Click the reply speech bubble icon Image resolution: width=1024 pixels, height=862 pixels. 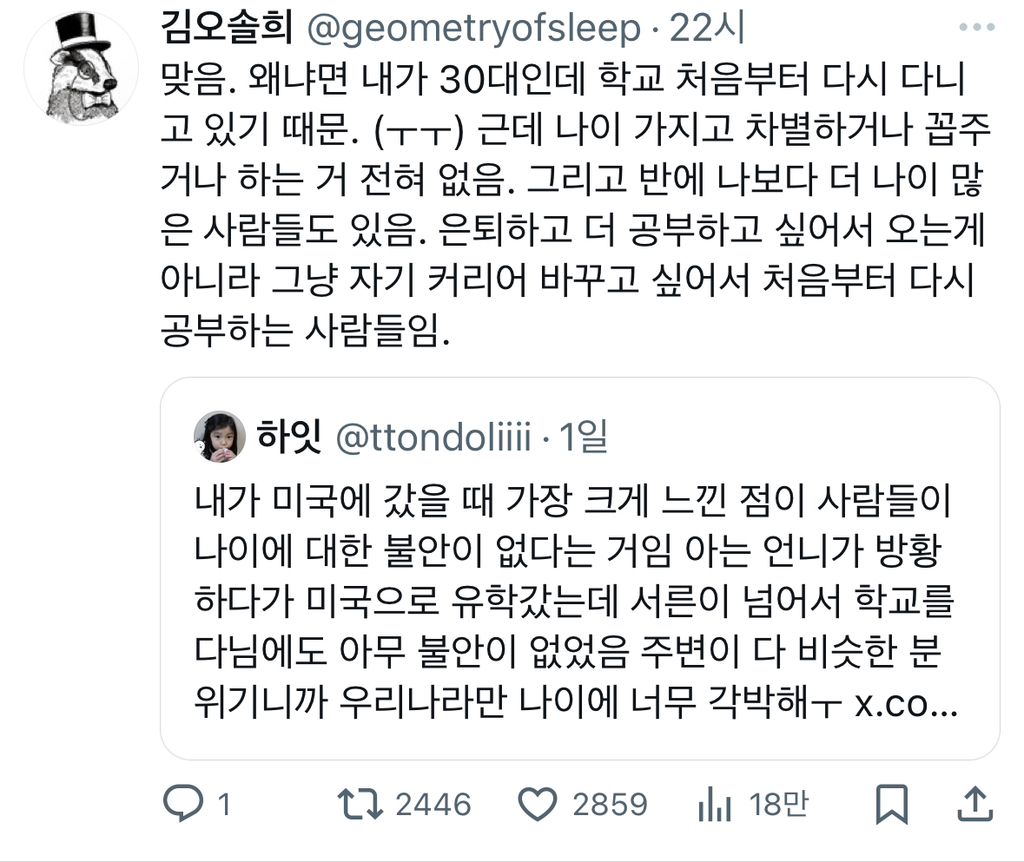182,803
